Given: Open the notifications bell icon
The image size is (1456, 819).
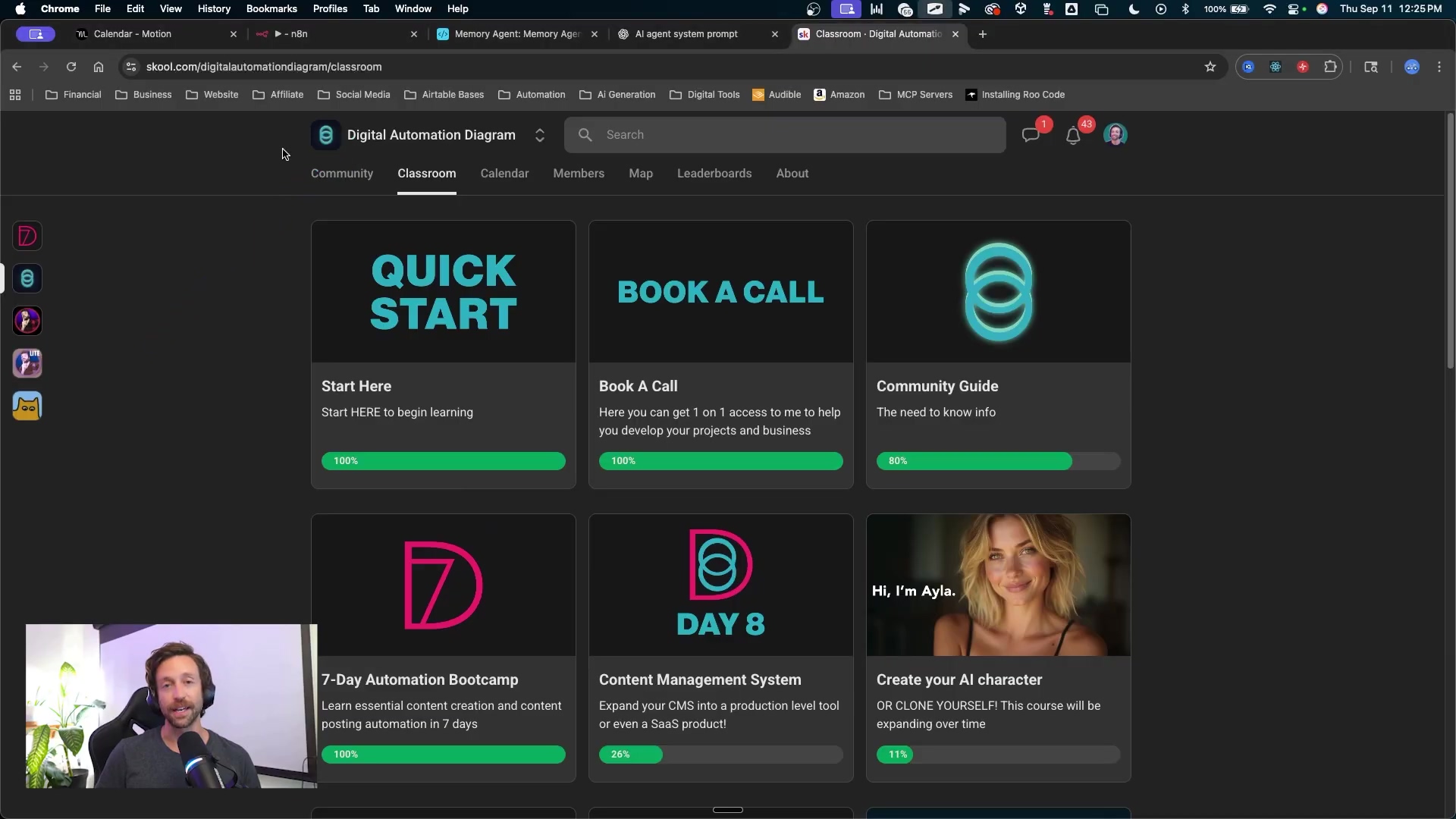Looking at the screenshot, I should tap(1072, 136).
